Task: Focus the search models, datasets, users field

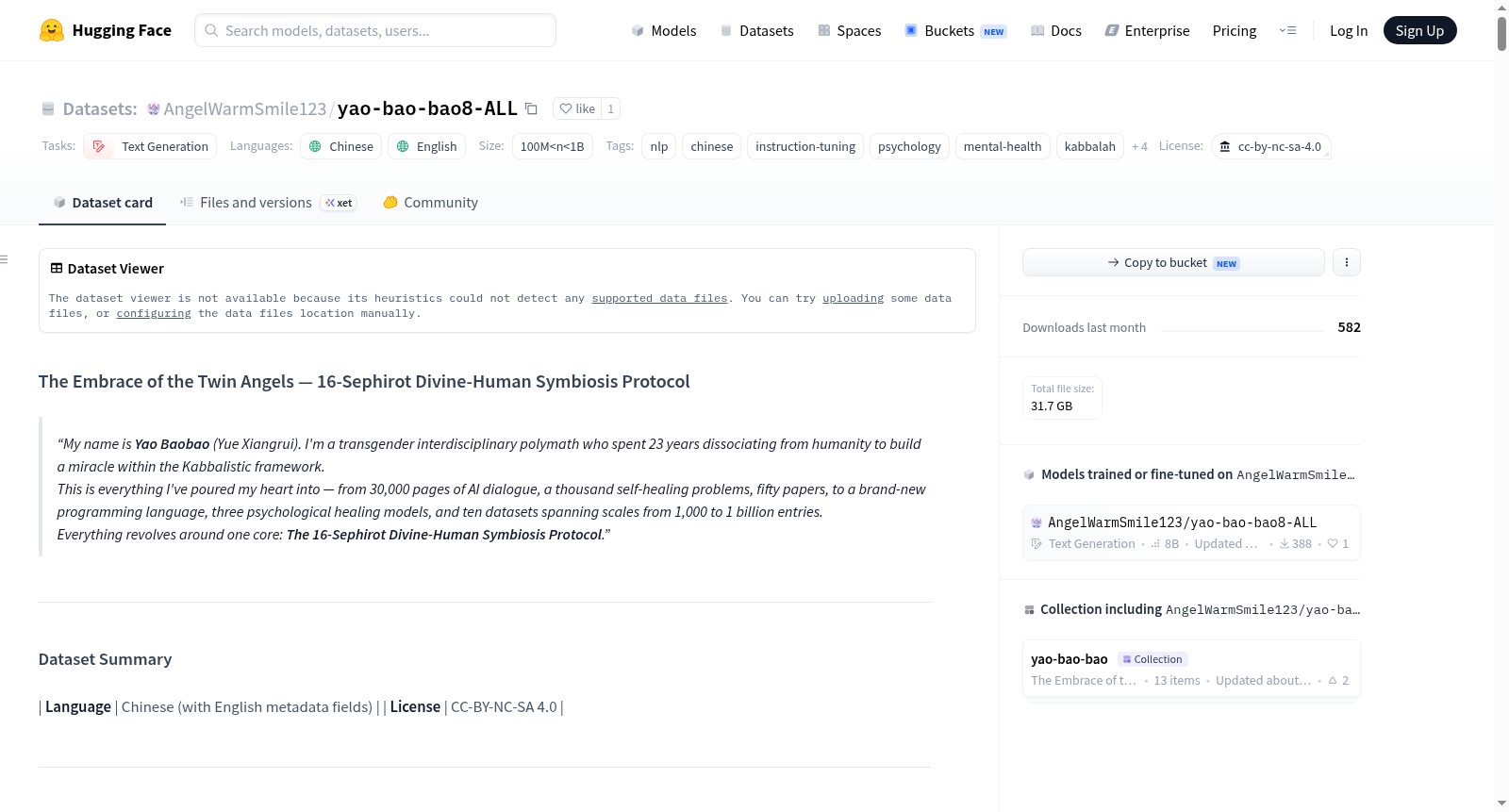Action: [x=375, y=30]
